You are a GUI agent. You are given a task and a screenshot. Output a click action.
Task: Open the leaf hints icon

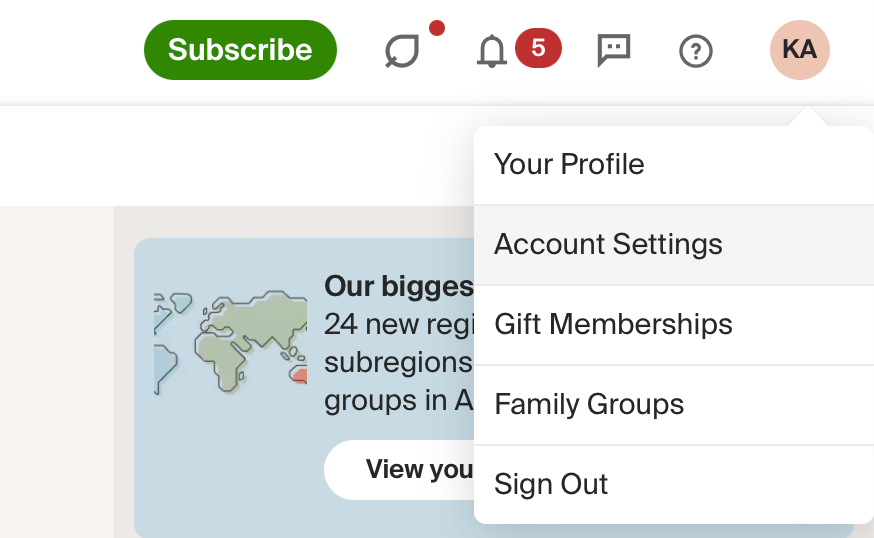click(402, 51)
